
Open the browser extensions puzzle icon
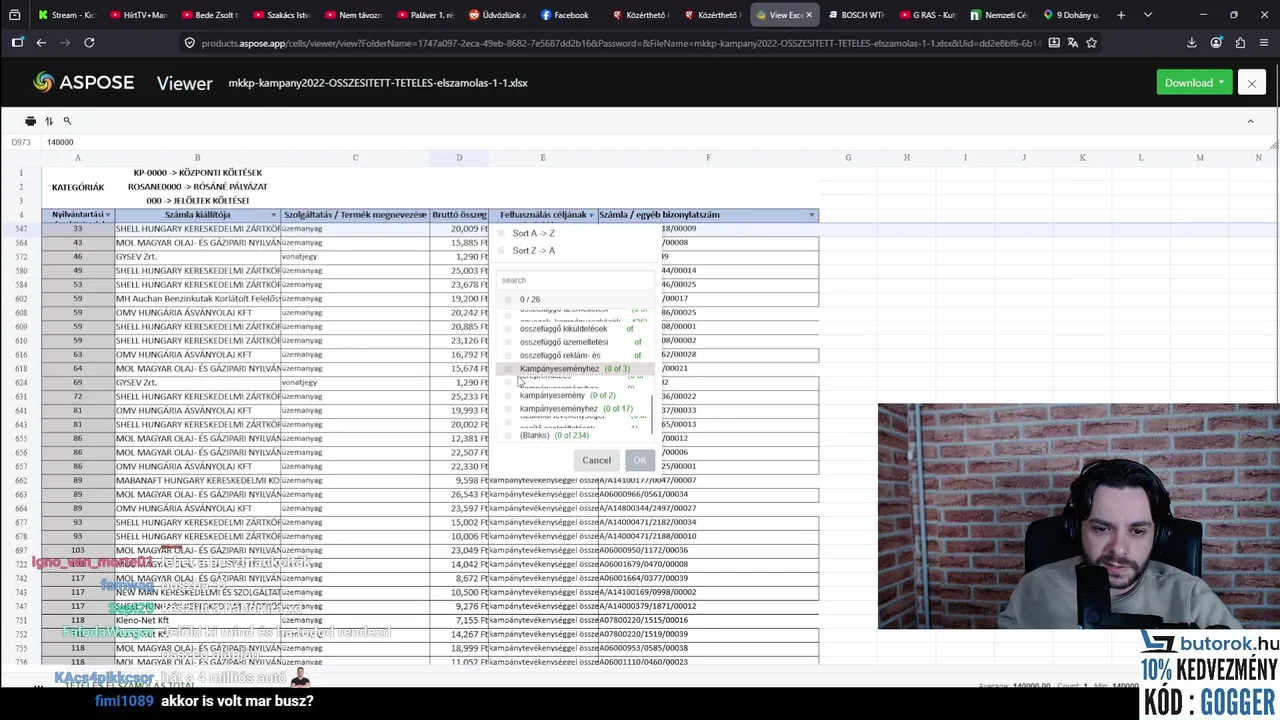(x=1240, y=43)
